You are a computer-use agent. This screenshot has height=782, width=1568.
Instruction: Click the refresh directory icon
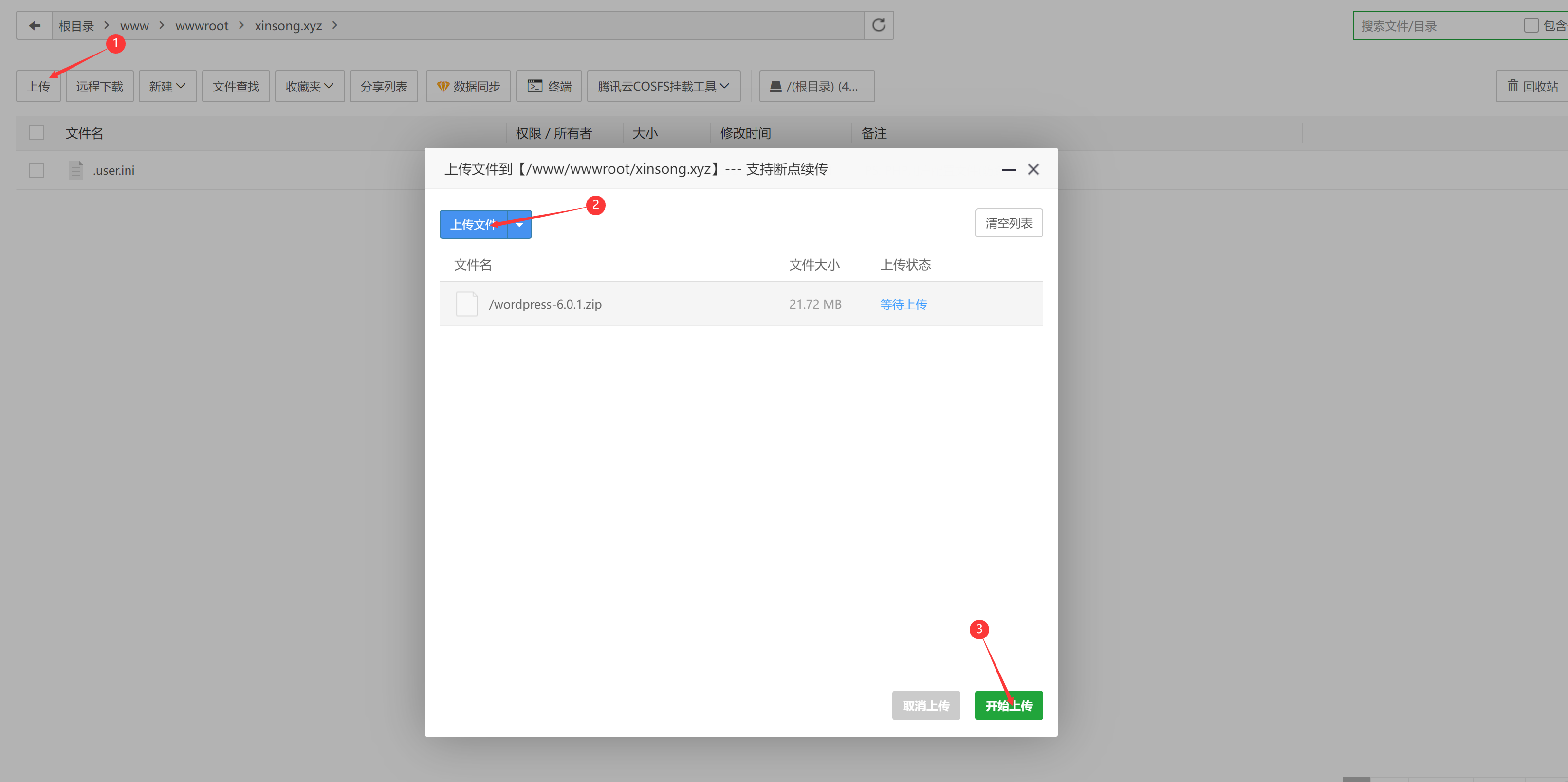pos(878,26)
